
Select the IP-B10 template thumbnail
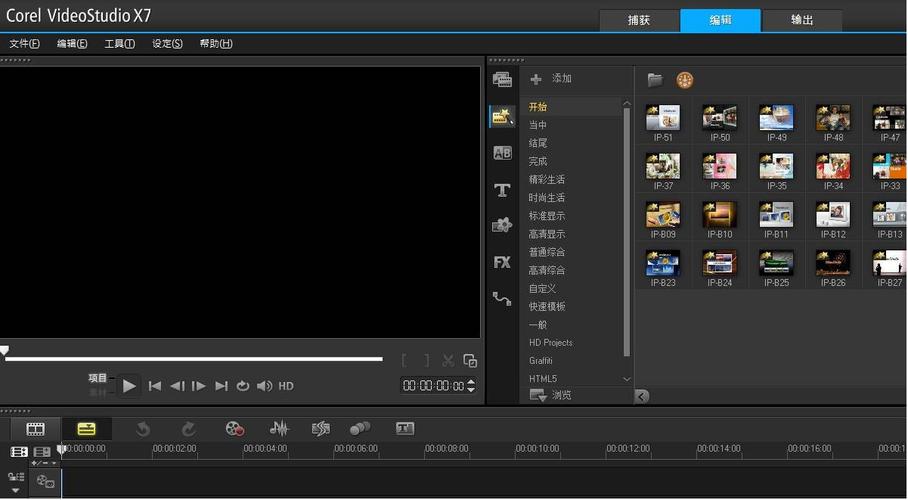coord(720,216)
